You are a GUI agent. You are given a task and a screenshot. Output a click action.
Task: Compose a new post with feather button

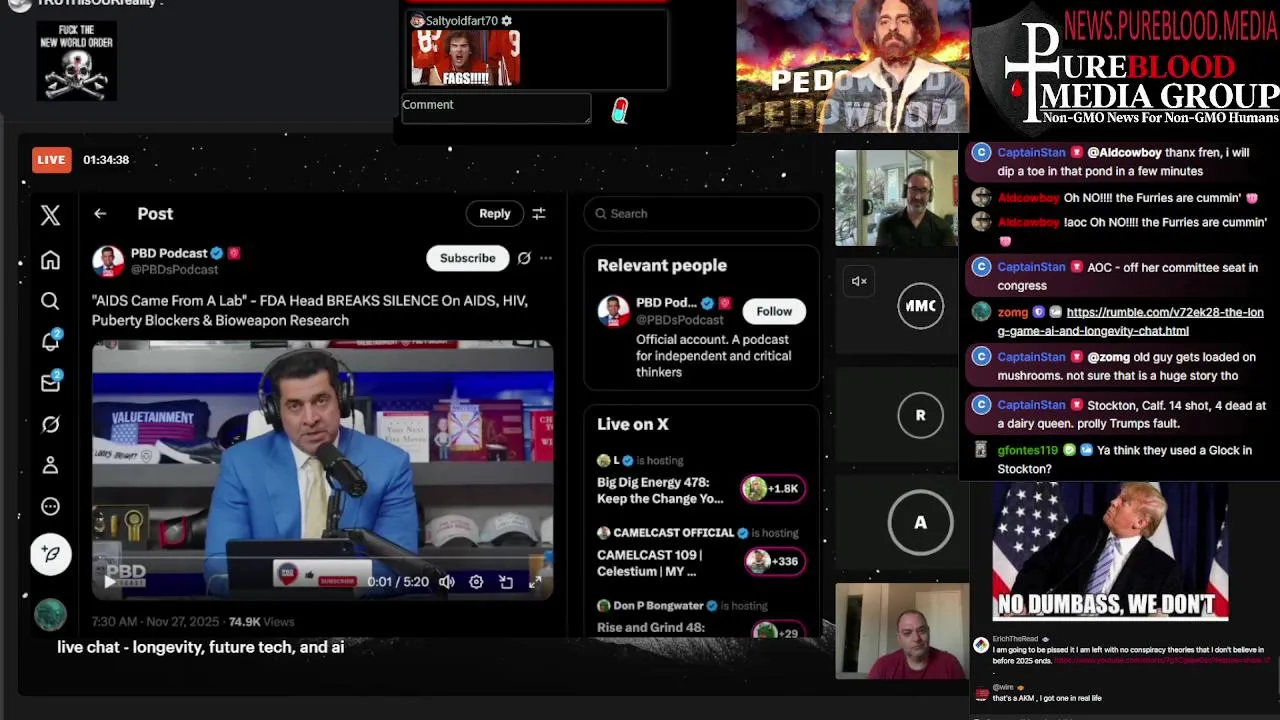coord(50,554)
